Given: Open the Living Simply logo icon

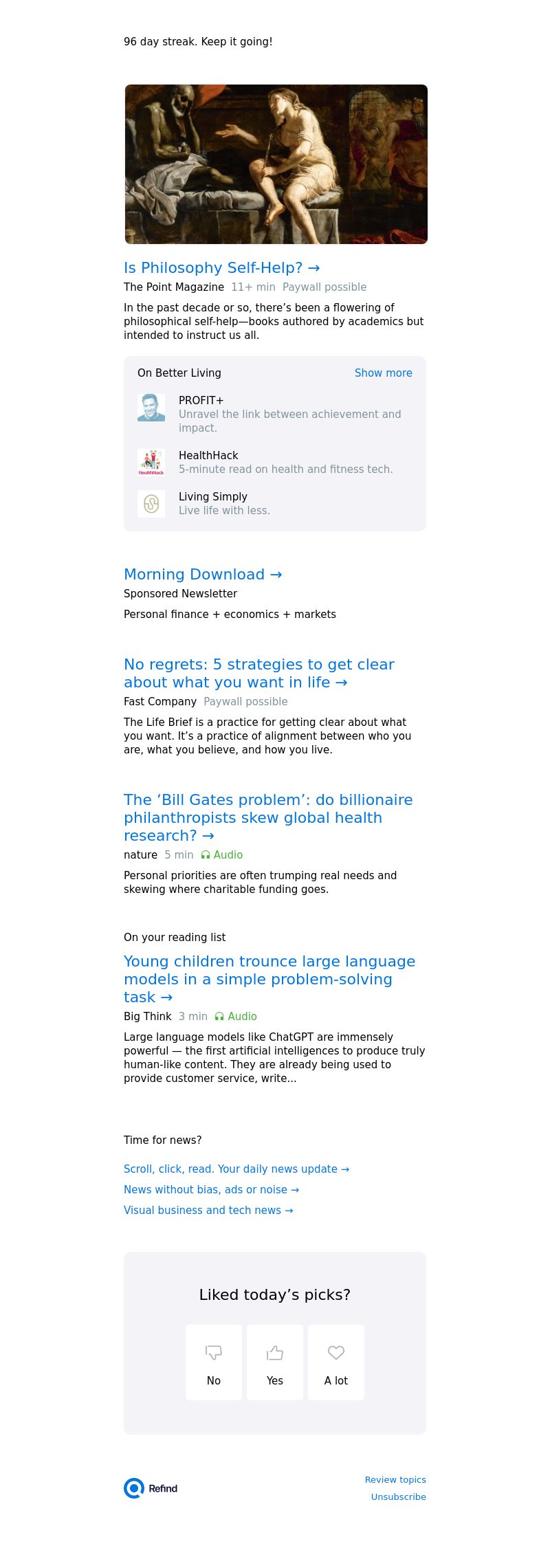Looking at the screenshot, I should click(151, 504).
